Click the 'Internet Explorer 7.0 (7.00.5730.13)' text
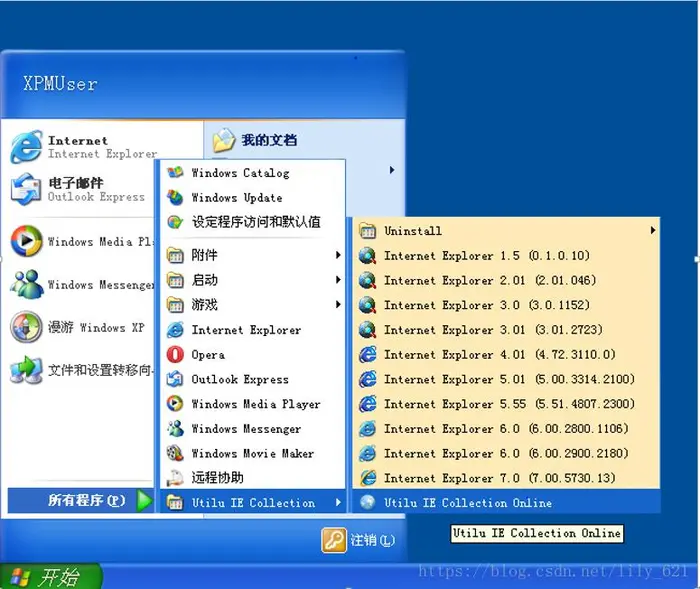The height and width of the screenshot is (589, 700). (x=500, y=478)
